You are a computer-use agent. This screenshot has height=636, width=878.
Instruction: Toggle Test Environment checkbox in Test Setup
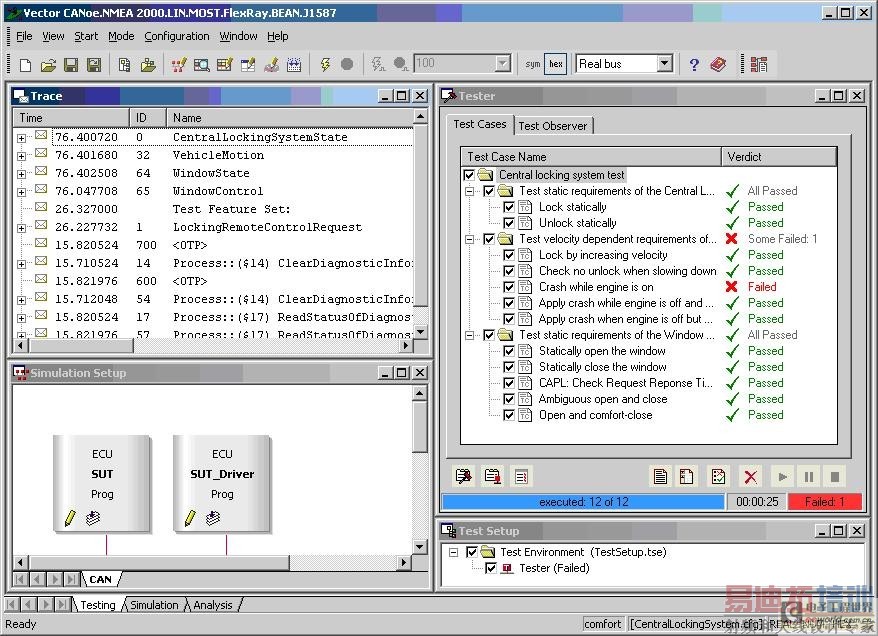pyautogui.click(x=472, y=552)
